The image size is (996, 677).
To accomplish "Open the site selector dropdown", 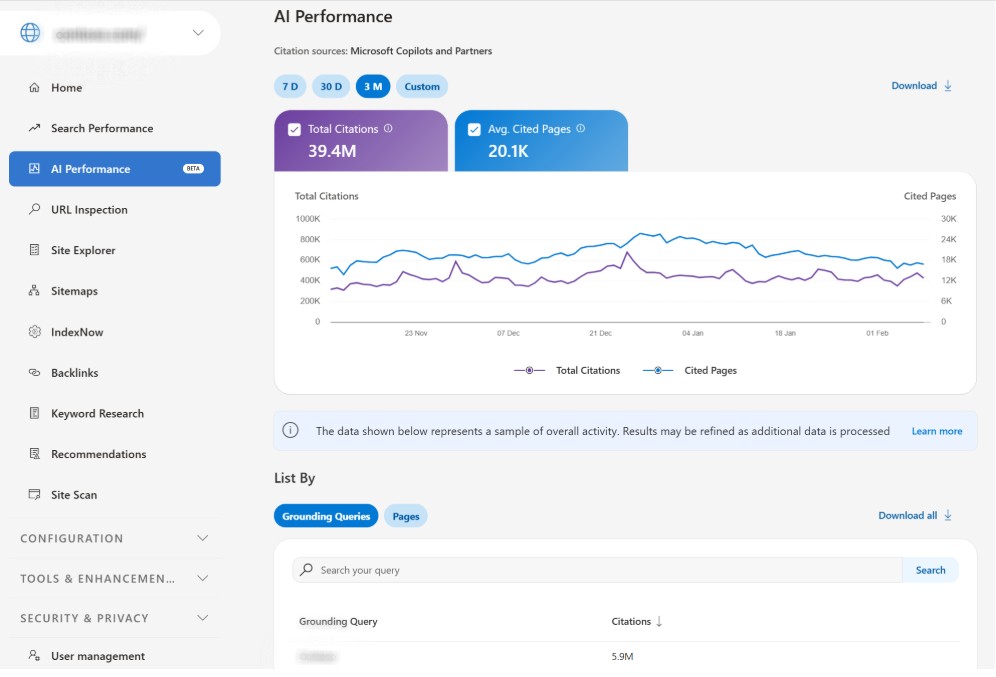I will [x=199, y=32].
